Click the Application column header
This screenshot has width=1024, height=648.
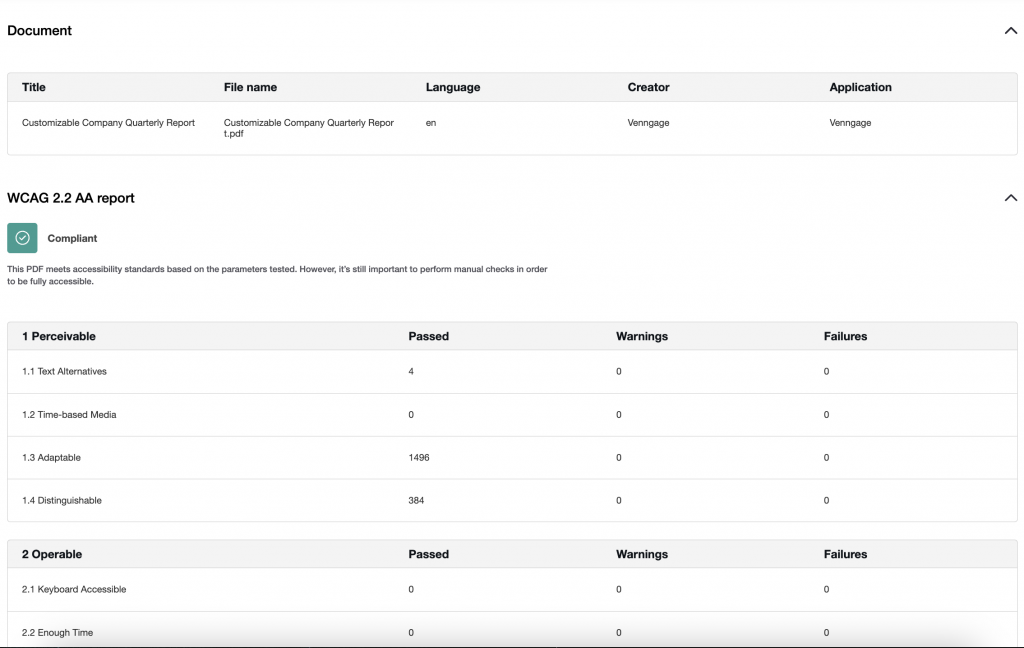coord(860,87)
